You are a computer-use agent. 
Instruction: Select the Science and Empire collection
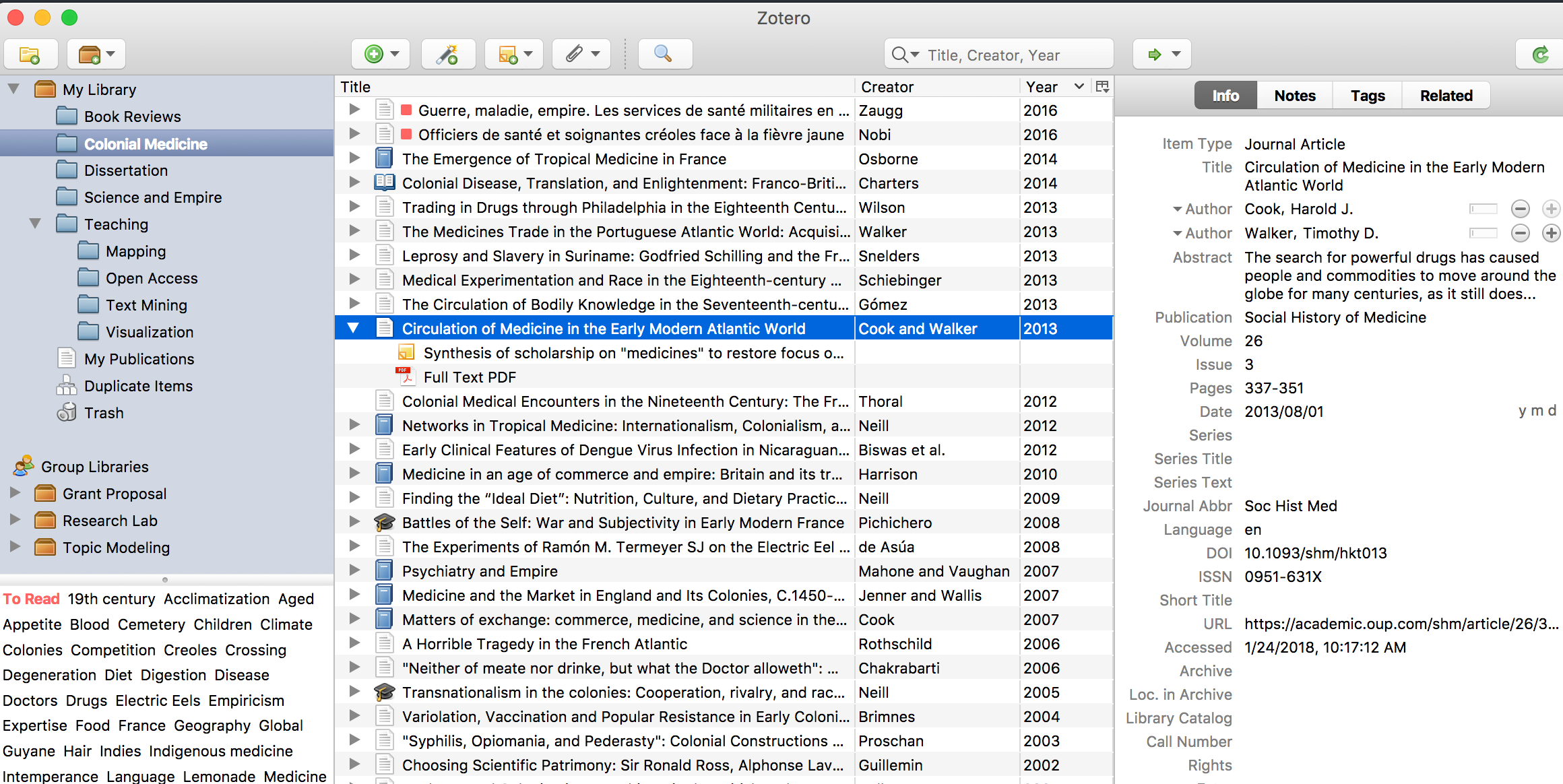pos(152,197)
